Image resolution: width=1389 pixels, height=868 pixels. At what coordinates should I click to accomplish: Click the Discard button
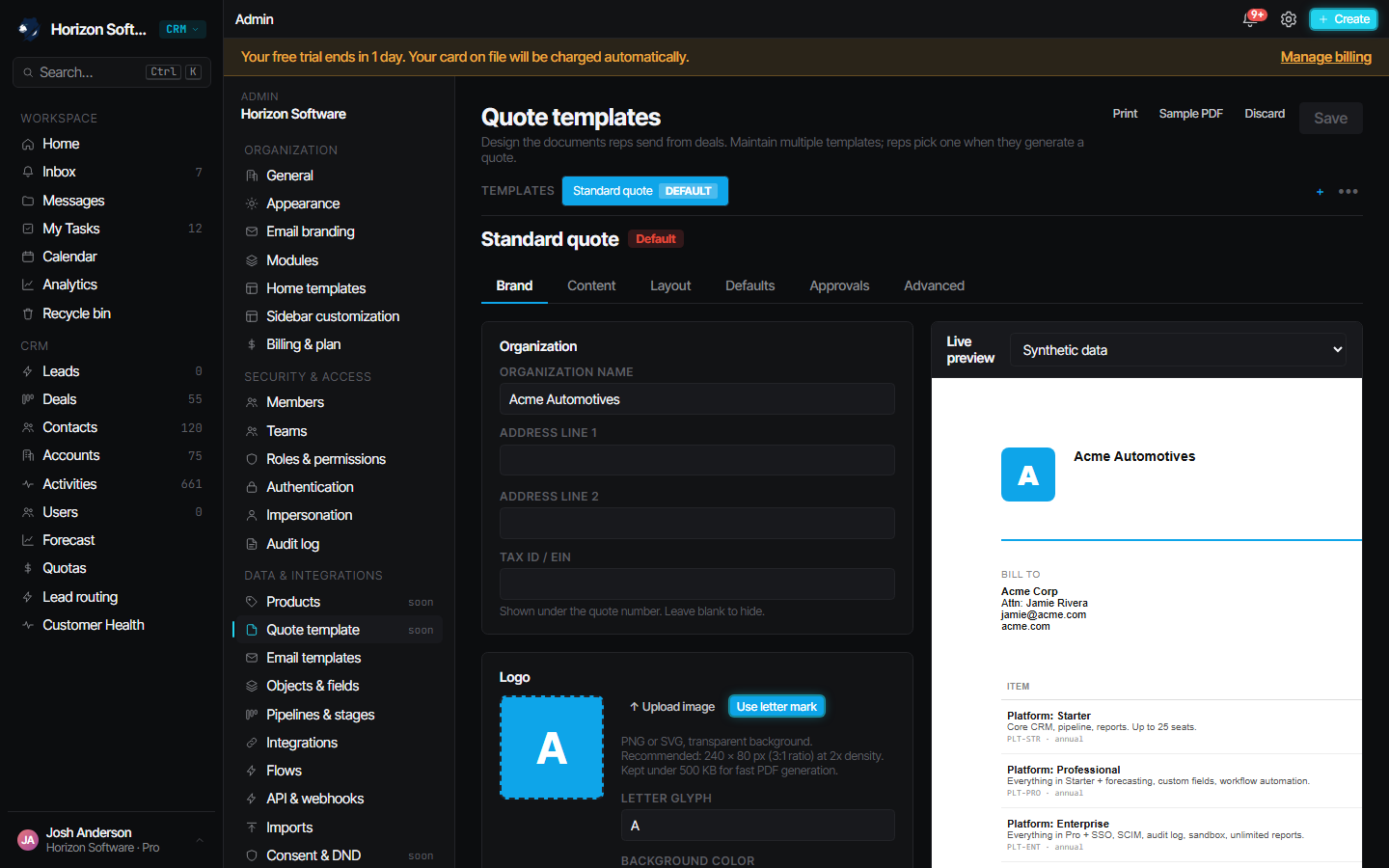(1265, 114)
